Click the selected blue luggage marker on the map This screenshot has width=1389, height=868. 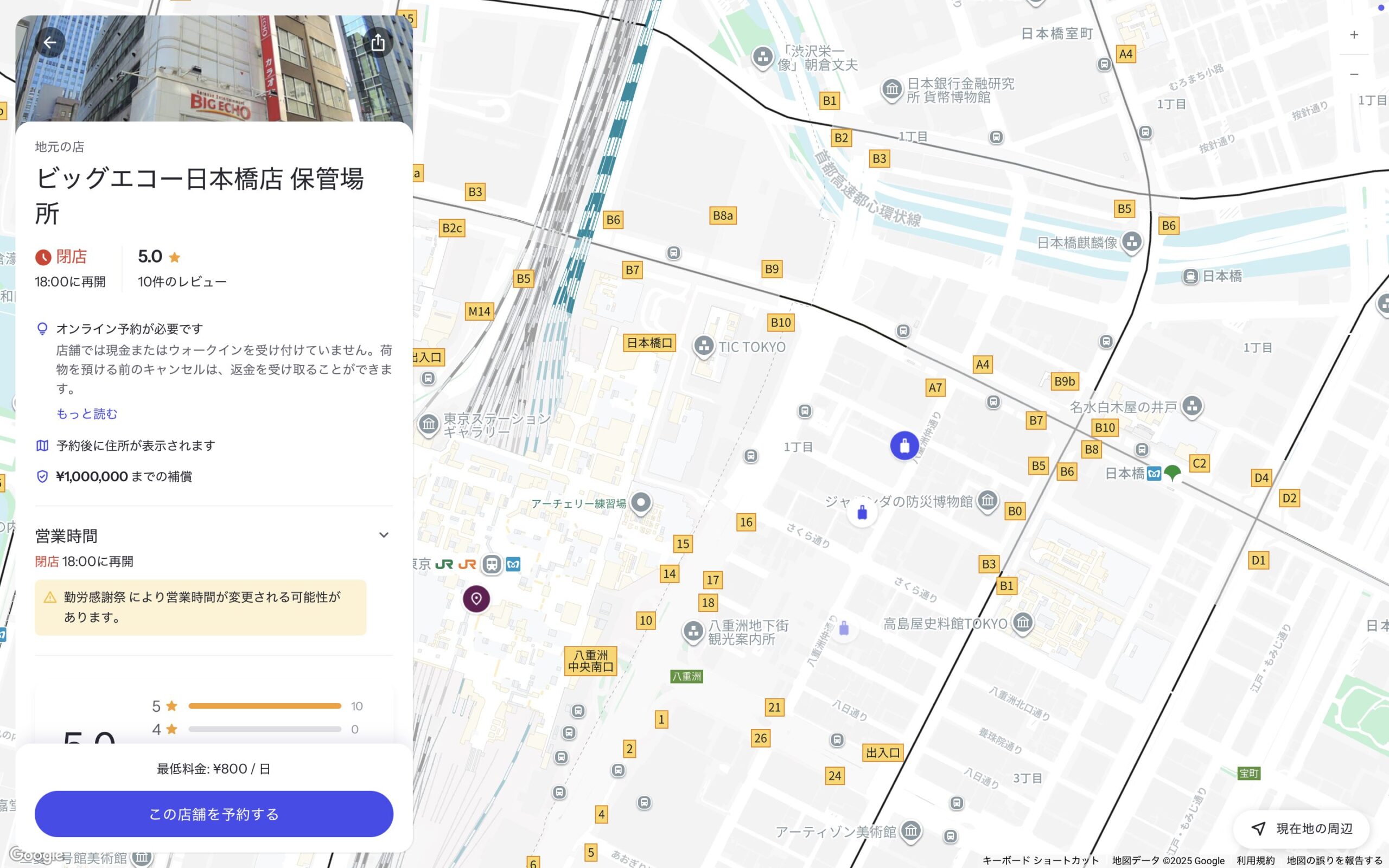pyautogui.click(x=904, y=445)
